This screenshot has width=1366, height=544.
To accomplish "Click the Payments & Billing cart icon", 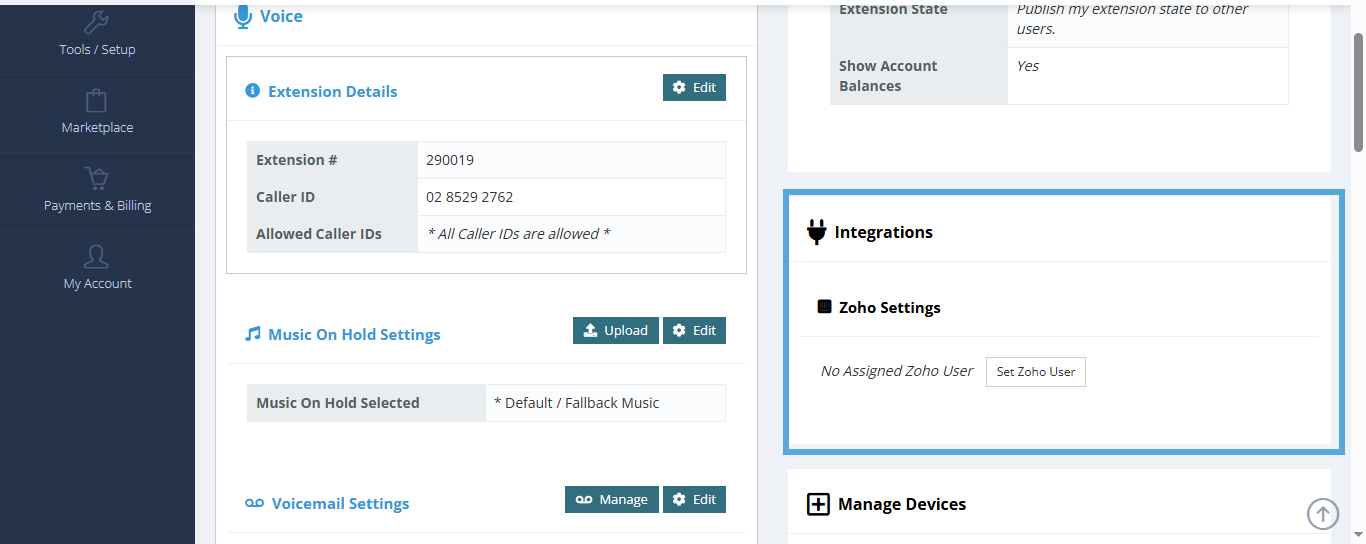I will pyautogui.click(x=97, y=179).
